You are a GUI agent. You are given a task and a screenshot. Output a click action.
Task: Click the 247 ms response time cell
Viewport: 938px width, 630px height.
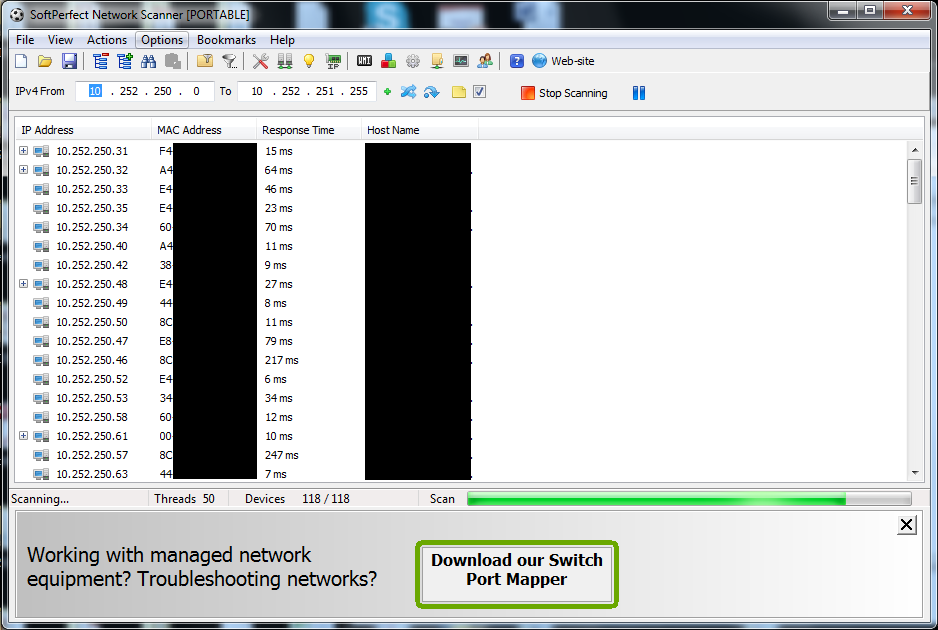click(282, 455)
